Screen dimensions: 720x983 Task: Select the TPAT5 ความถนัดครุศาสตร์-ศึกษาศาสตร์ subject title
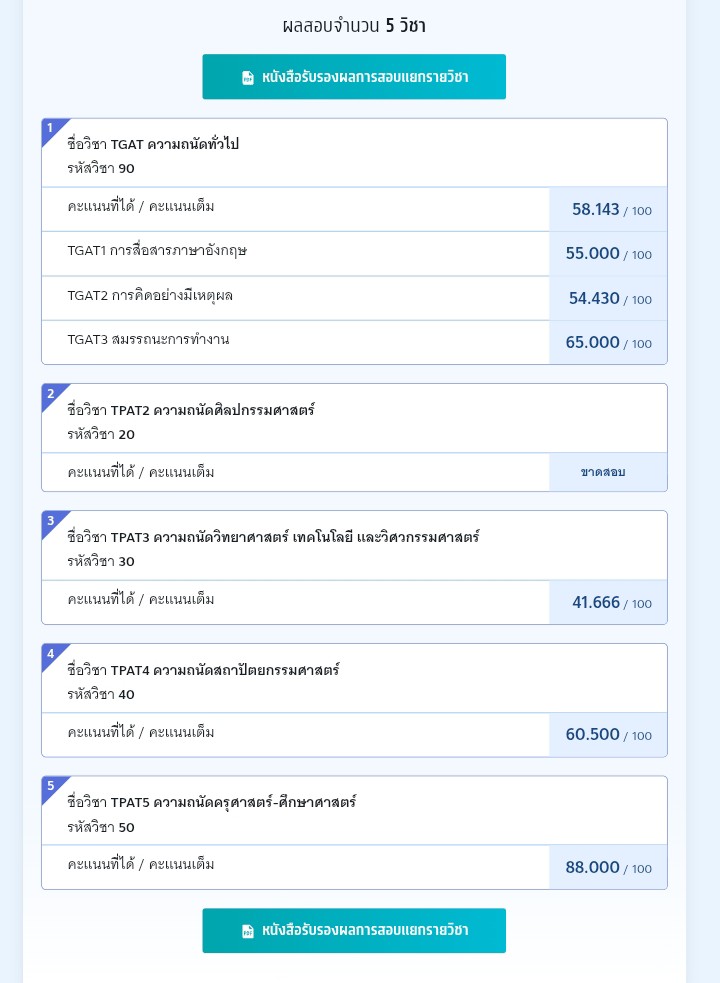tap(211, 802)
